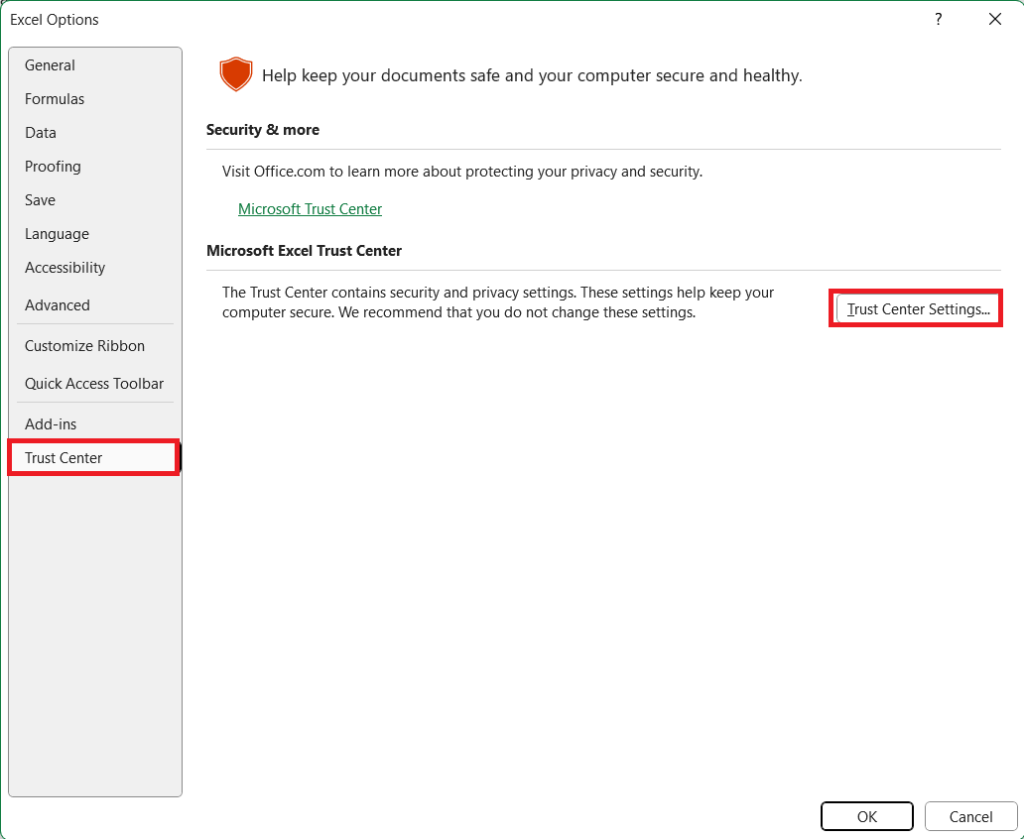Open the Quick Access Toolbar settings
This screenshot has height=839, width=1024.
(x=93, y=383)
